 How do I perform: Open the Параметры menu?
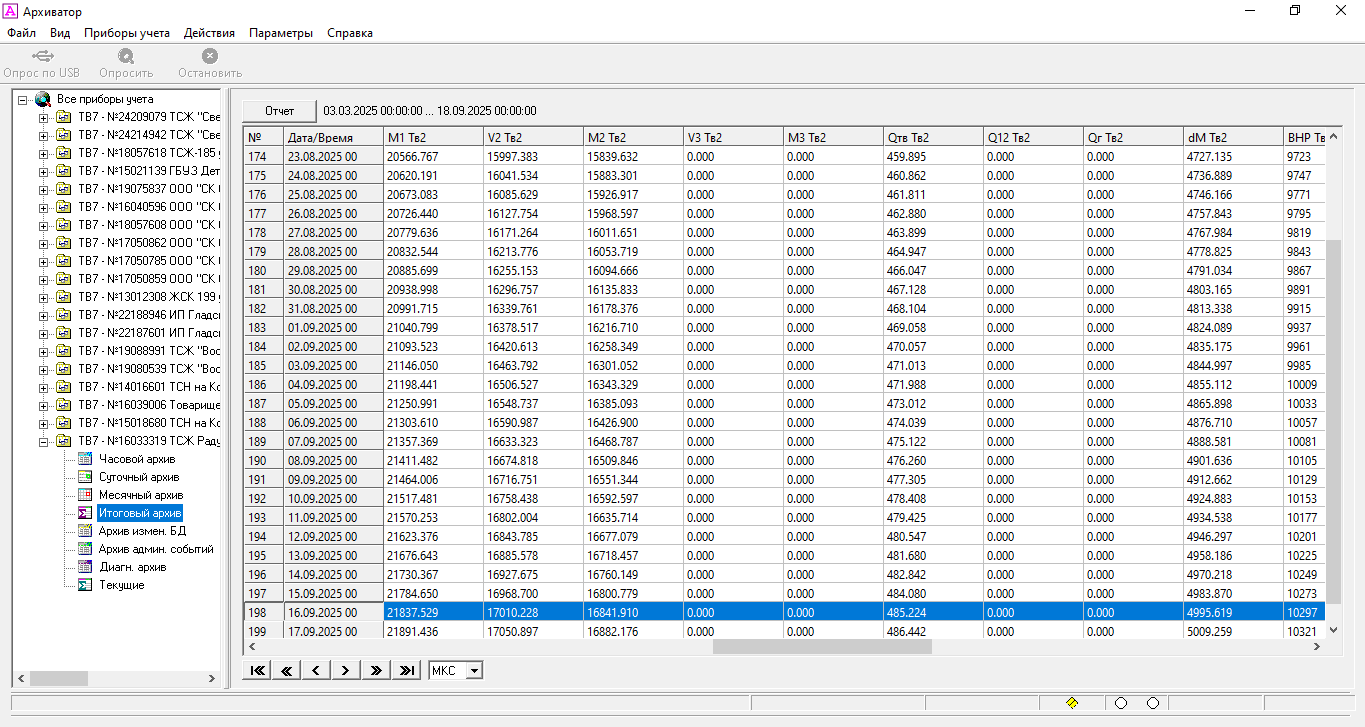tap(280, 33)
